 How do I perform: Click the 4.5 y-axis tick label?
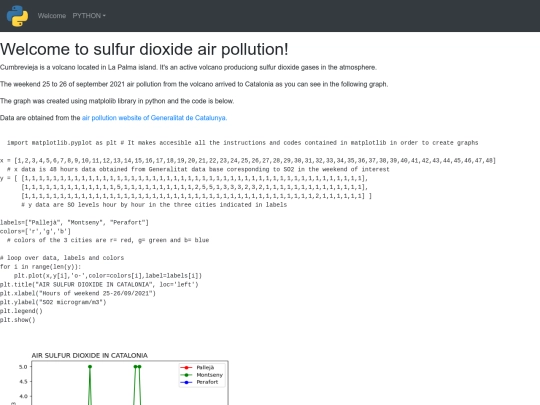(x=23, y=382)
